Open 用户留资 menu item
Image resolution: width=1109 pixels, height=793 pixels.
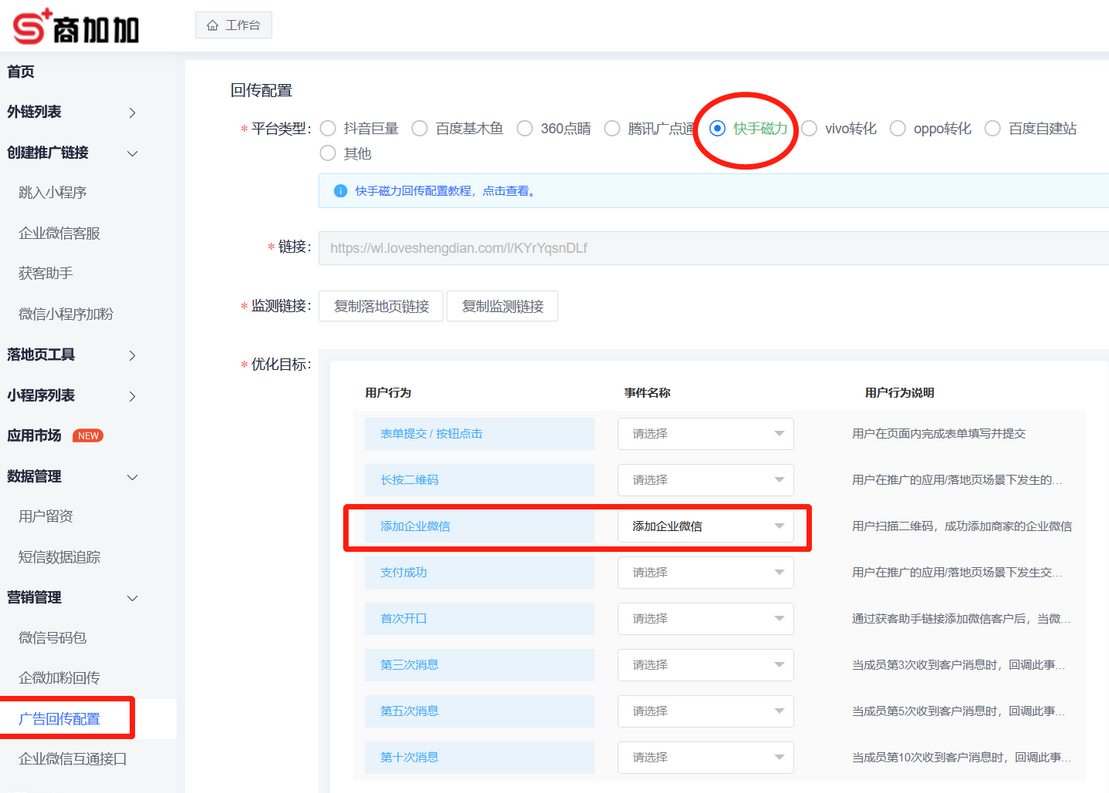click(45, 516)
